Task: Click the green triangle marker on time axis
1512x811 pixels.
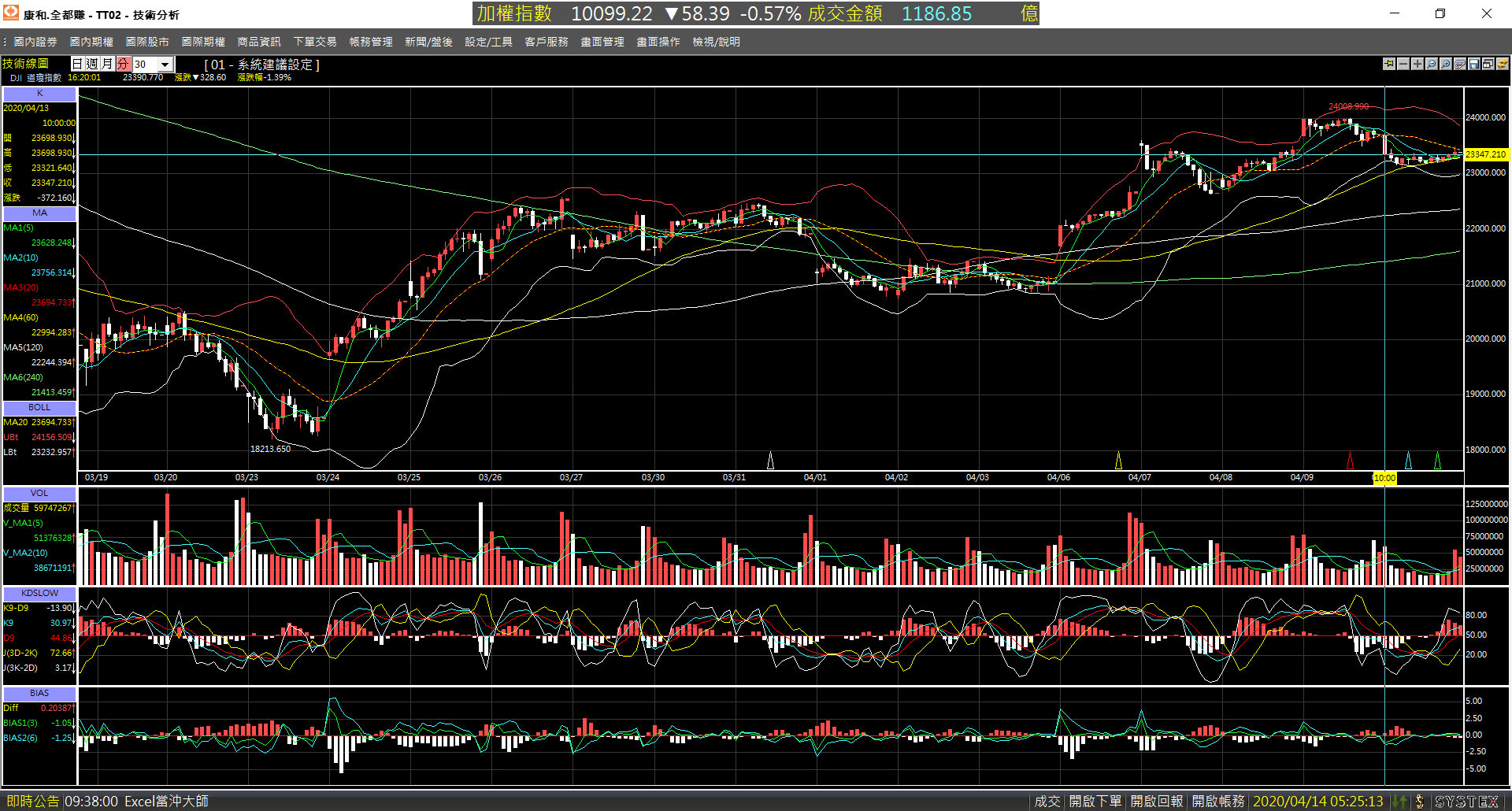Action: [1437, 461]
